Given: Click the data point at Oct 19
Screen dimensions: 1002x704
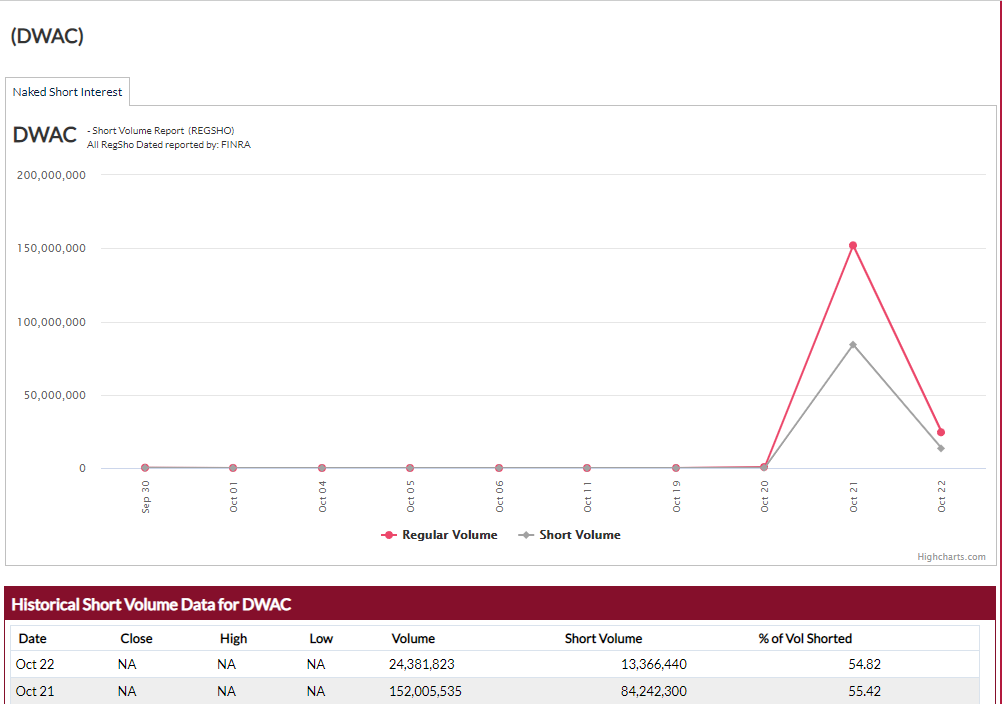Looking at the screenshot, I should click(x=676, y=468).
